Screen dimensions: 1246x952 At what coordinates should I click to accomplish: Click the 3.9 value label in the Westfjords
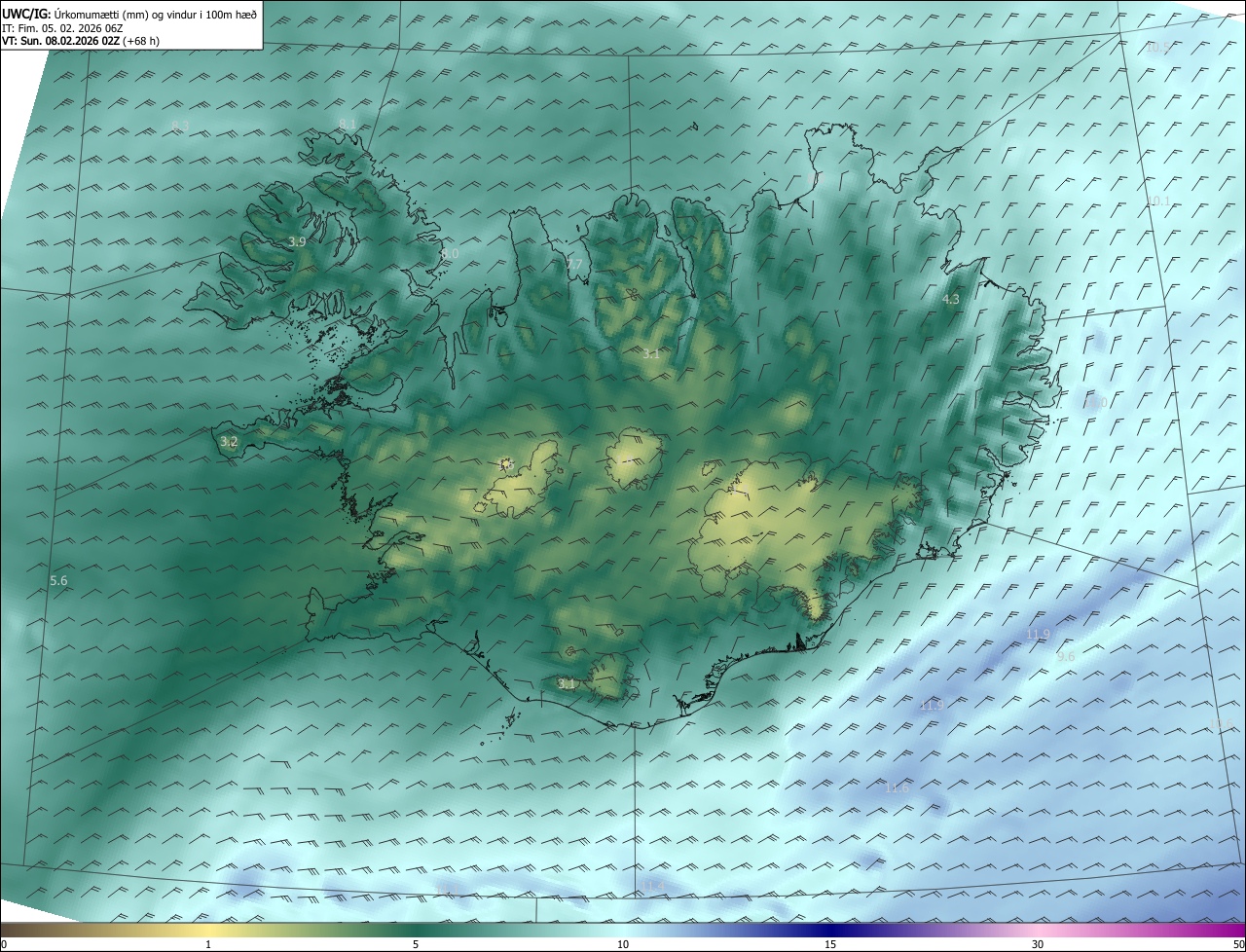(297, 241)
